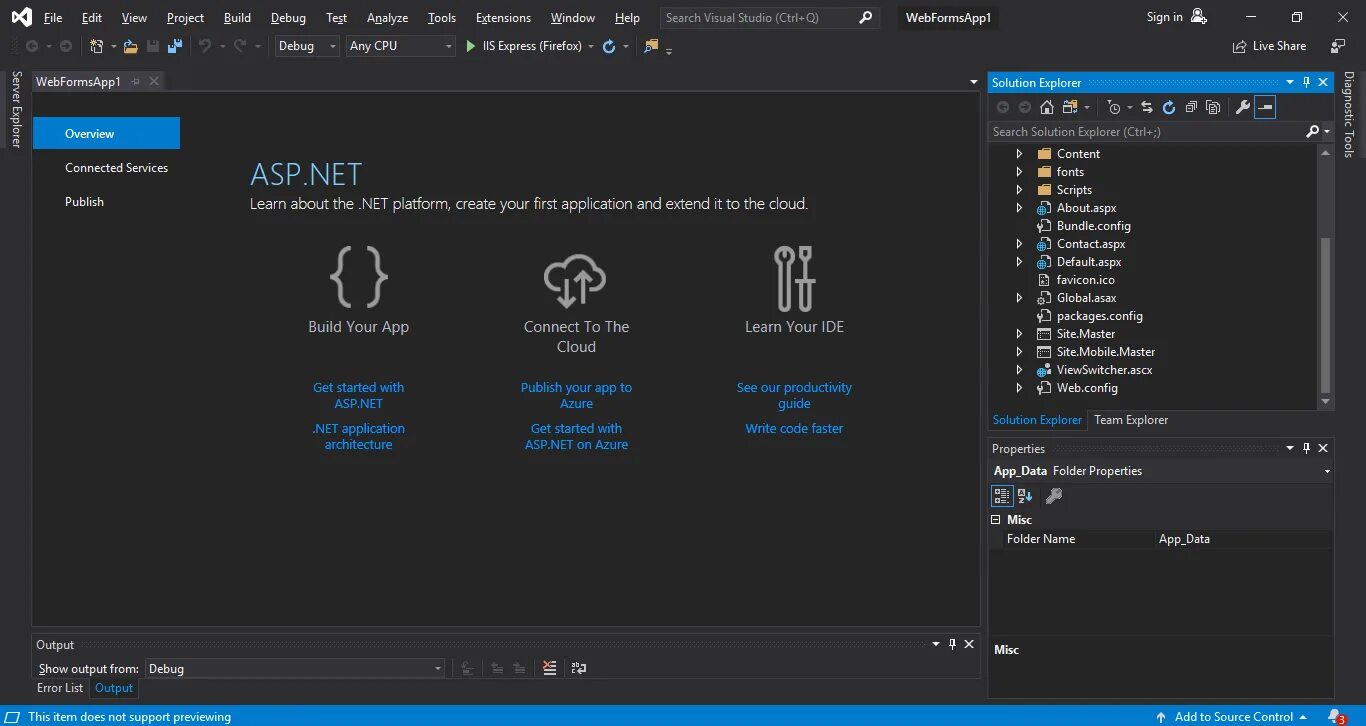1366x726 pixels.
Task: Click the Show All Files icon
Action: pyautogui.click(x=1213, y=107)
